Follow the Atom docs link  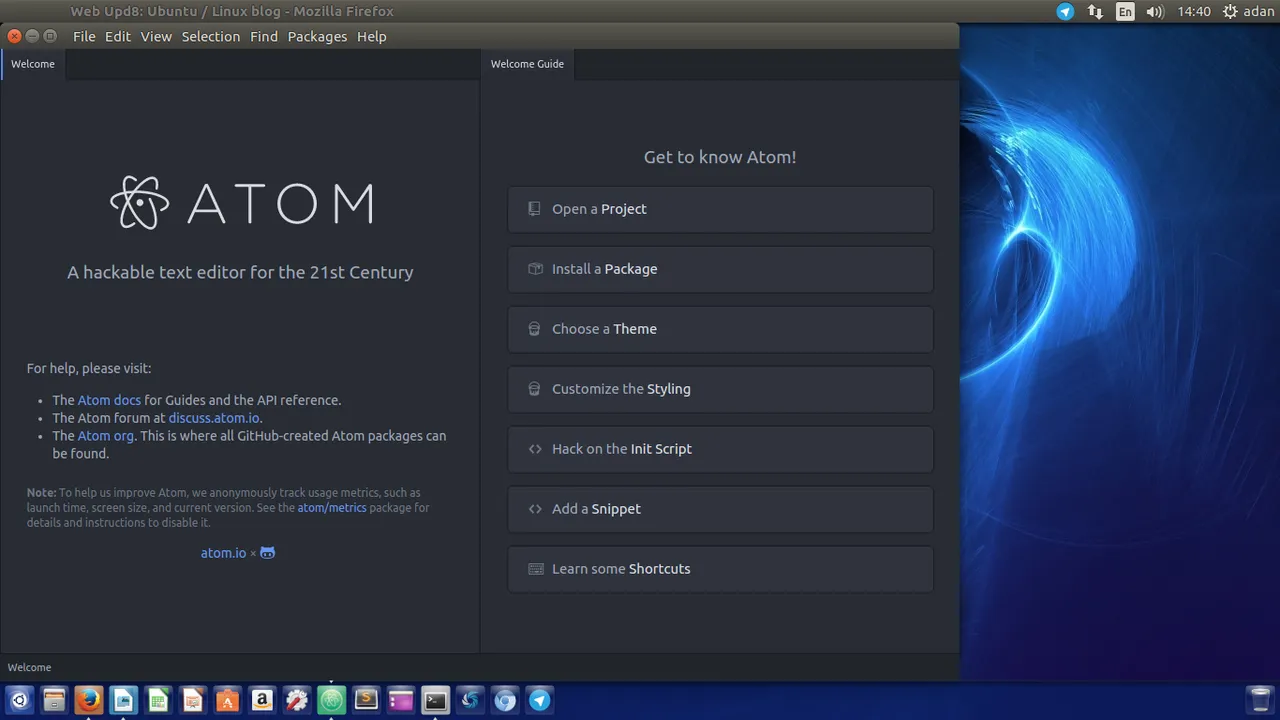[x=109, y=400]
